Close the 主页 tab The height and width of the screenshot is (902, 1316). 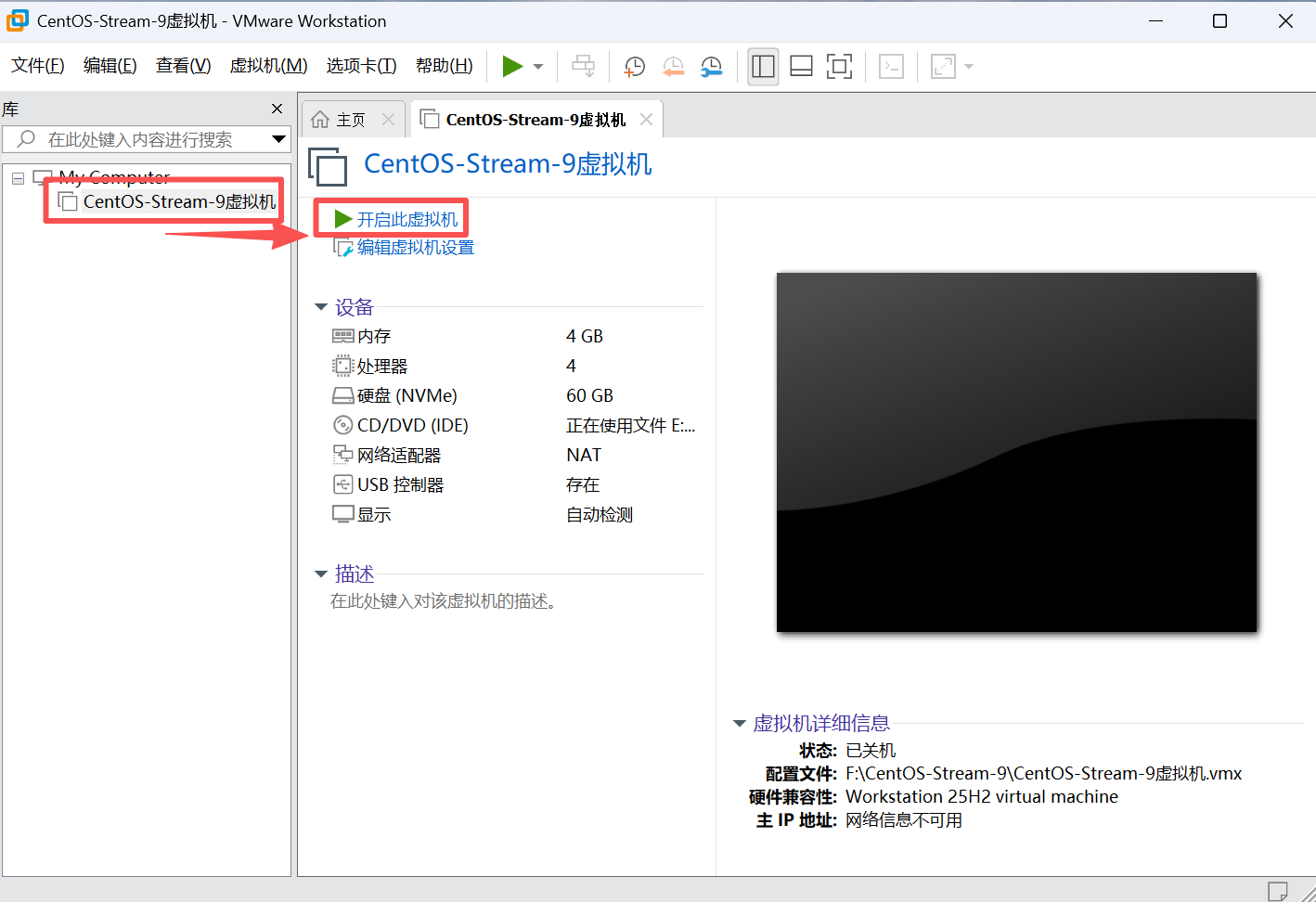[x=389, y=119]
